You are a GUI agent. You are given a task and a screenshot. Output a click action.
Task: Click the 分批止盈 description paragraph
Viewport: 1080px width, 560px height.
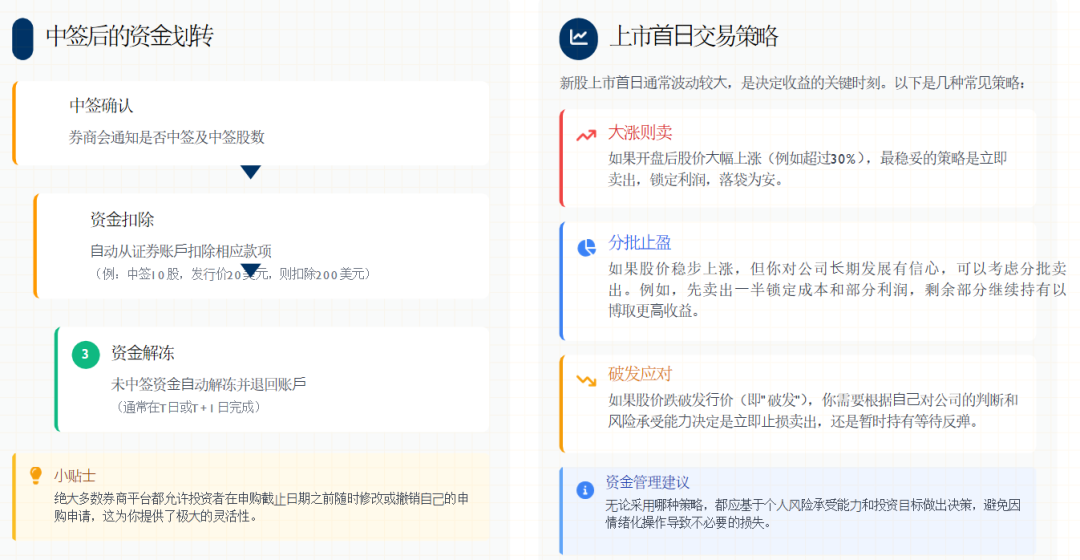tap(837, 289)
